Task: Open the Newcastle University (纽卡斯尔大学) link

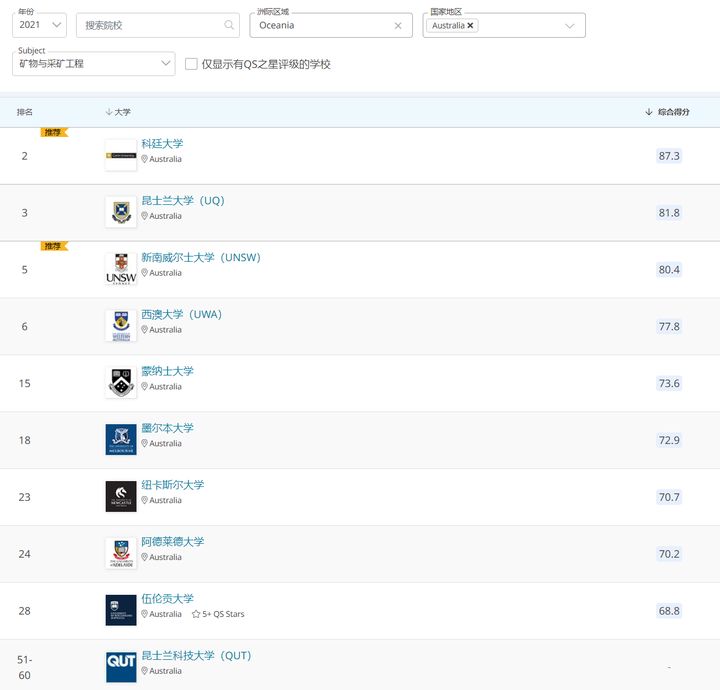Action: [173, 485]
